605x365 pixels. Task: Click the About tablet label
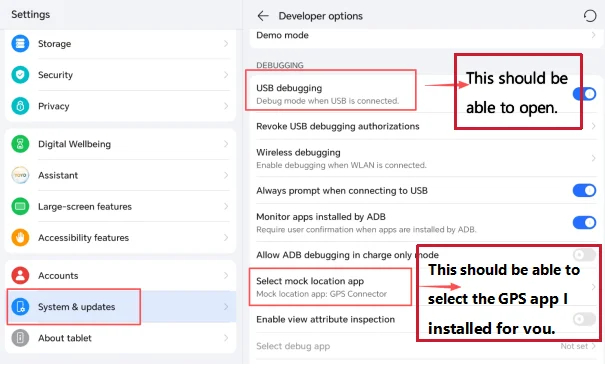[x=65, y=338]
